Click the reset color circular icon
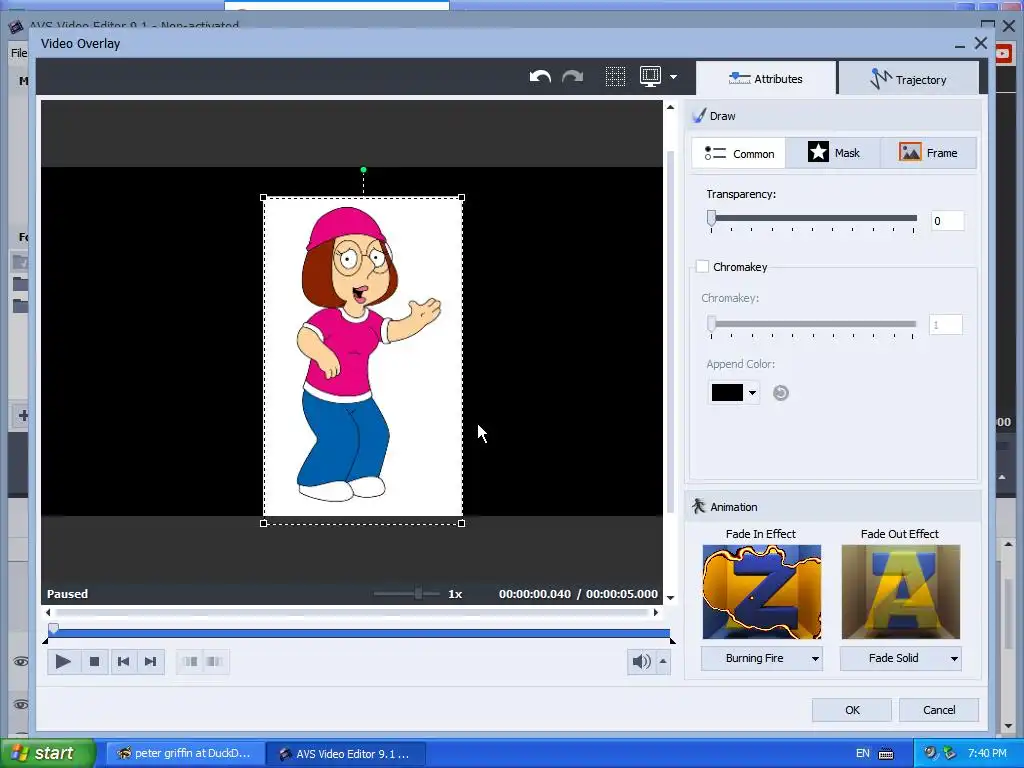Viewport: 1024px width, 768px height. [x=780, y=392]
